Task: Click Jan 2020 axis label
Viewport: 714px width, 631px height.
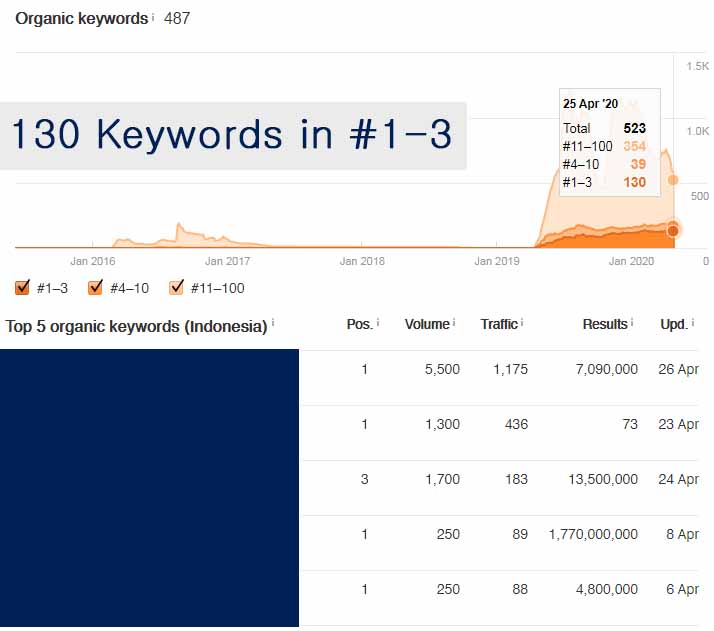Action: click(631, 261)
